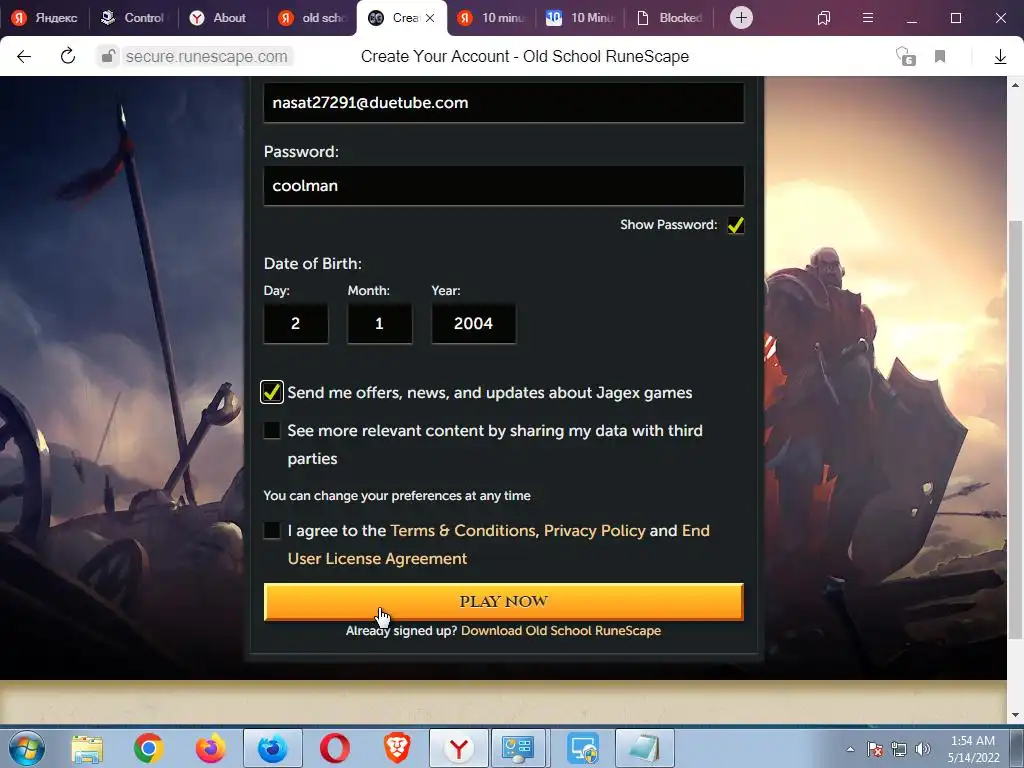Launch Firefox from the taskbar
Viewport: 1024px width, 768px height.
[x=210, y=748]
